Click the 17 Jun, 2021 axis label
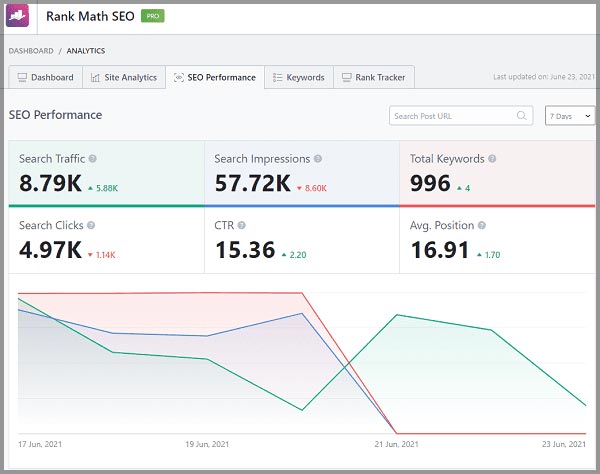This screenshot has height=474, width=600. click(40, 444)
